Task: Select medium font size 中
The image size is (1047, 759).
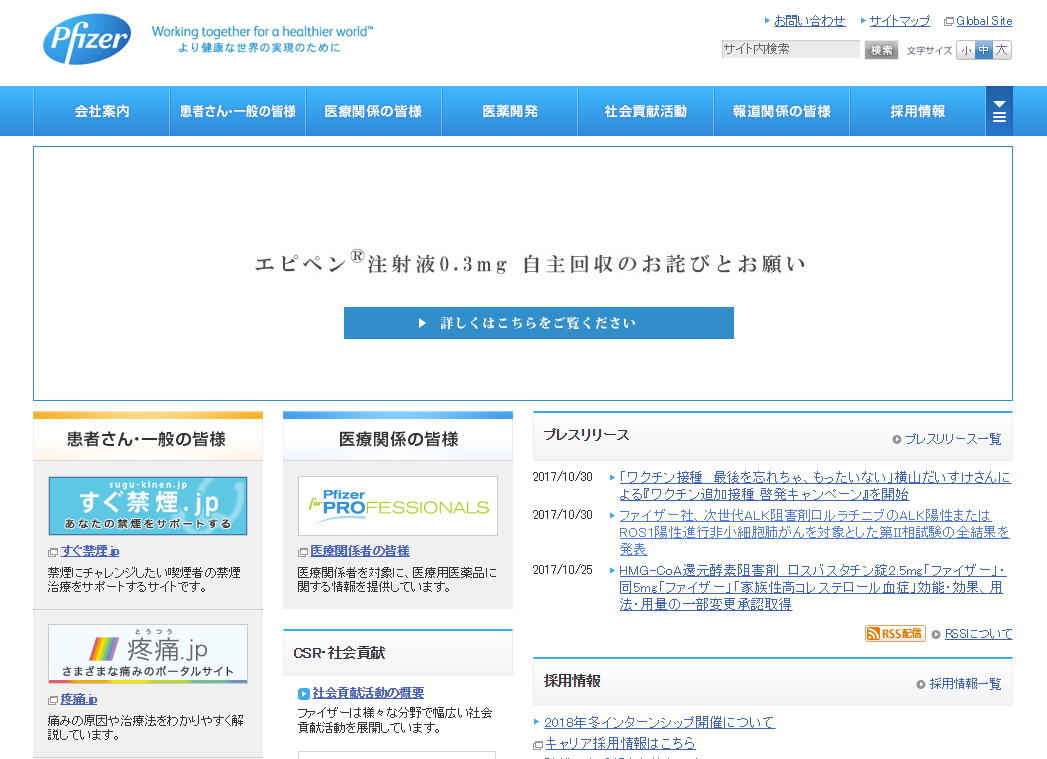Action: (984, 50)
